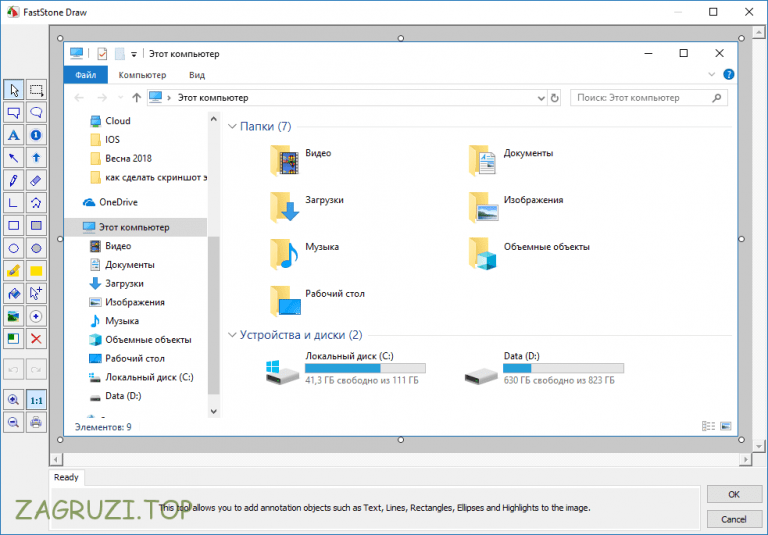This screenshot has width=768, height=535.
Task: Click the Zoom In magnifier
Action: (14, 400)
